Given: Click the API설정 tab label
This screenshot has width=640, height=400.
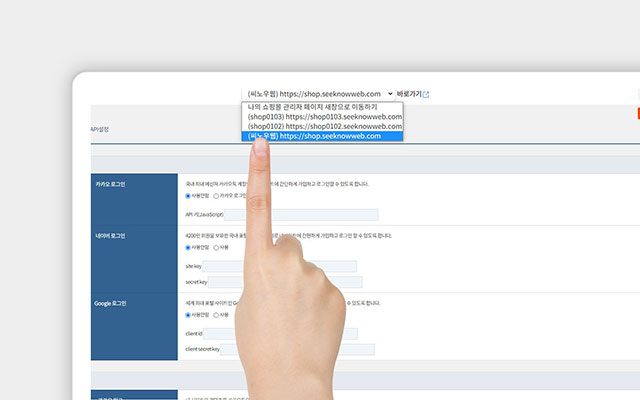Looking at the screenshot, I should click(99, 129).
